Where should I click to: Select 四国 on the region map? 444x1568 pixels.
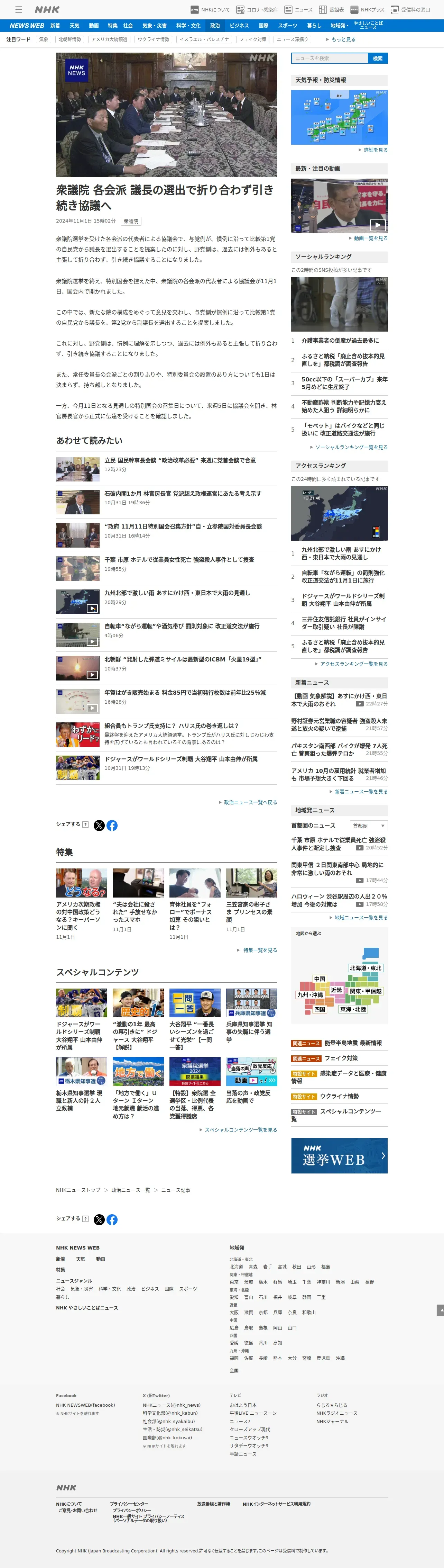pyautogui.click(x=319, y=1009)
